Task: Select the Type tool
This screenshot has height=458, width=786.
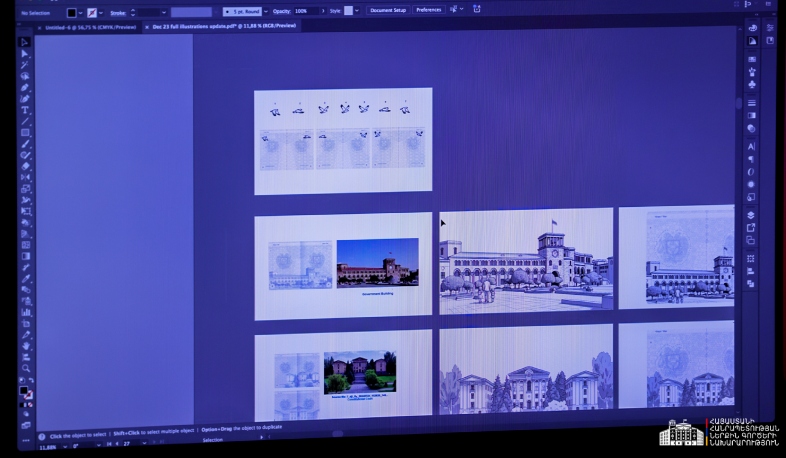Action: (x=25, y=110)
